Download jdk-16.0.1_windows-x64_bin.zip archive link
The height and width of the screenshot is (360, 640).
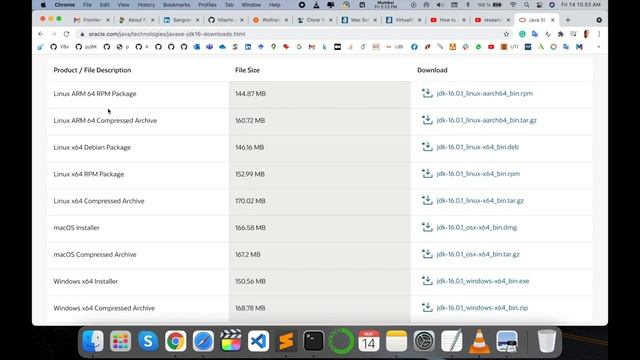coord(482,308)
